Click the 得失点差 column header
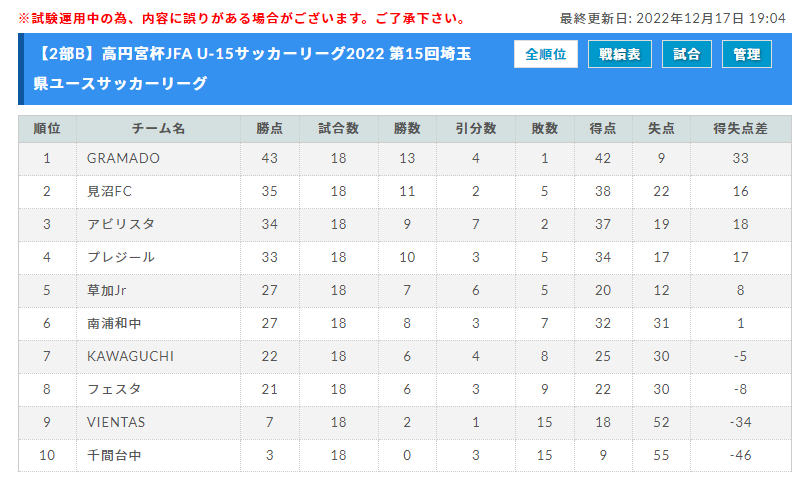 pyautogui.click(x=741, y=129)
